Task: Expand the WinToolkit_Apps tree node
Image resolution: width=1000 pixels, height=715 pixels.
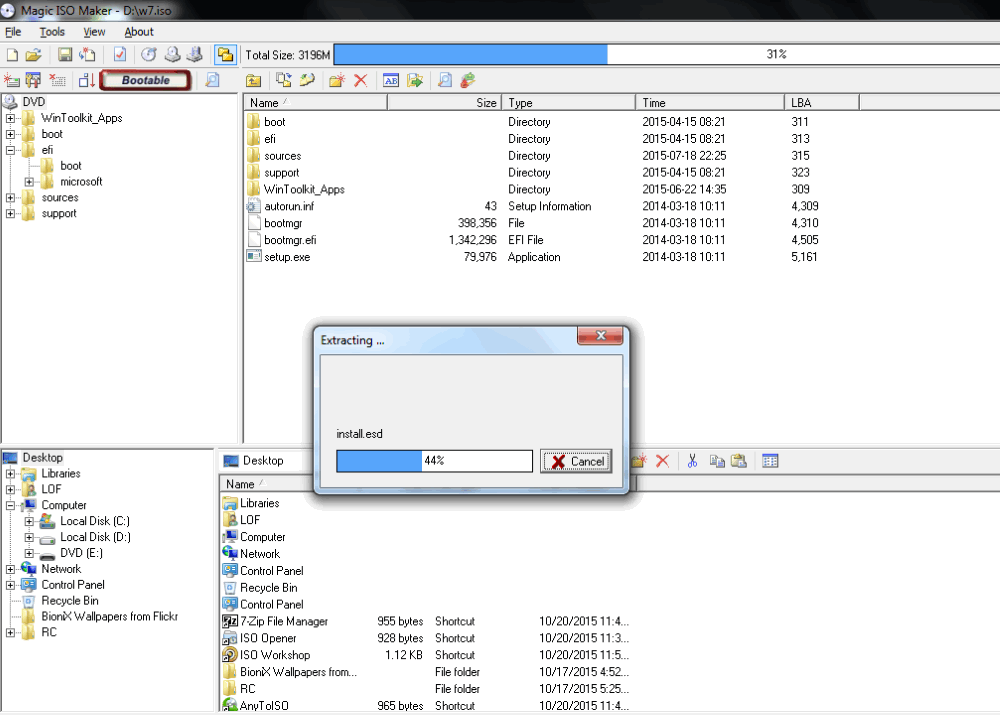Action: click(x=10, y=118)
